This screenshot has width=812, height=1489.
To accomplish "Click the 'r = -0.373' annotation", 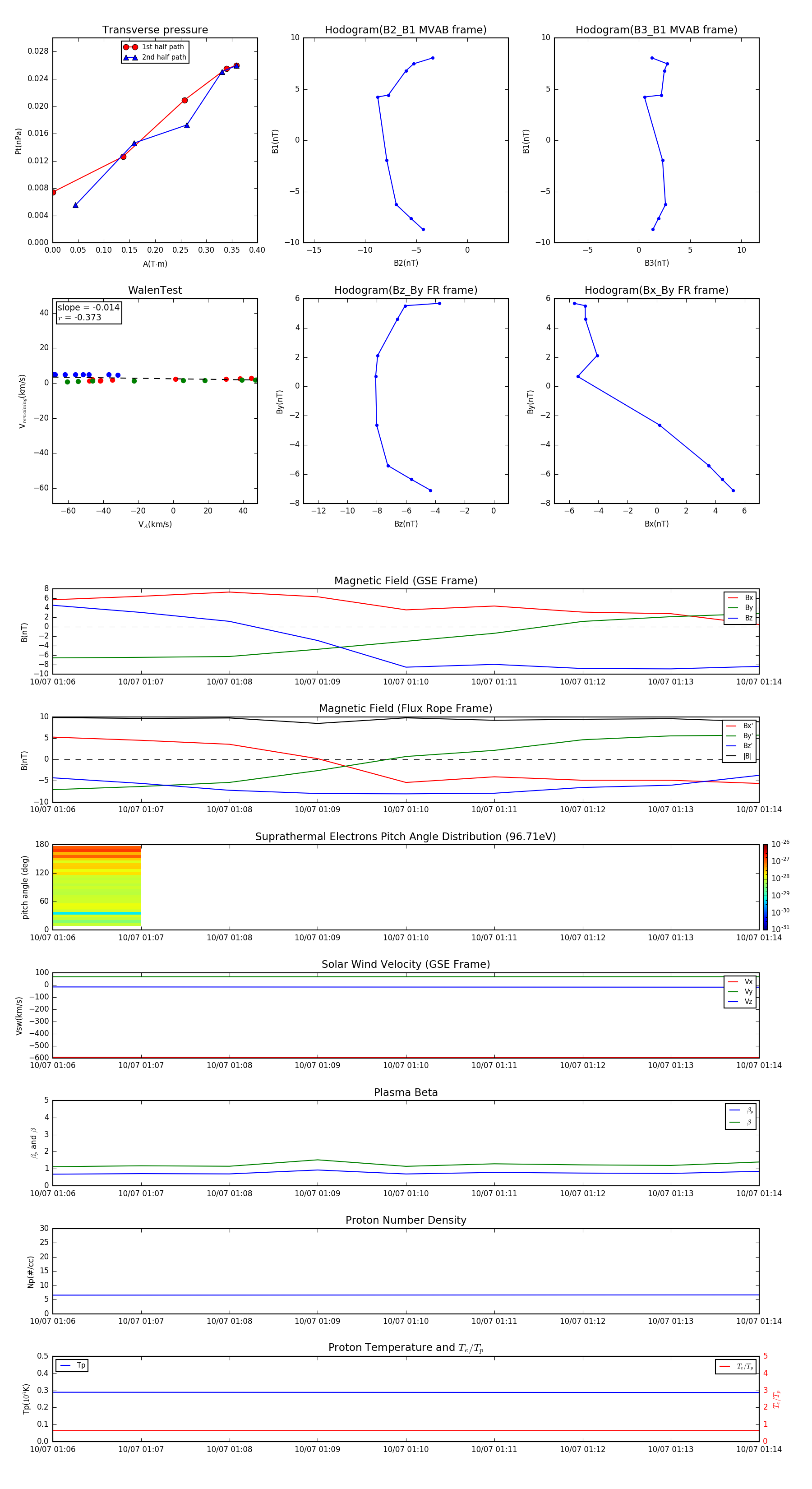I will tap(80, 317).
